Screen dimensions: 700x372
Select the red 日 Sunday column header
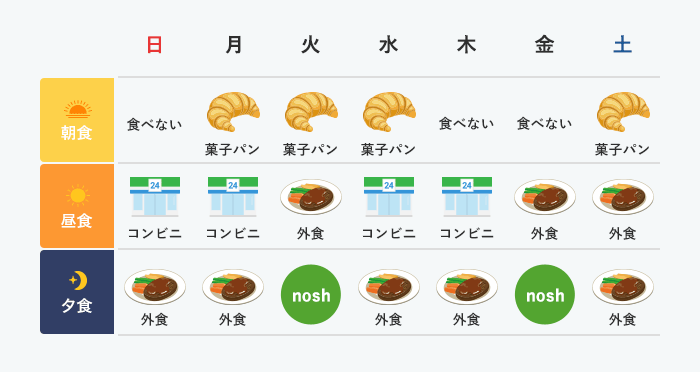click(154, 45)
